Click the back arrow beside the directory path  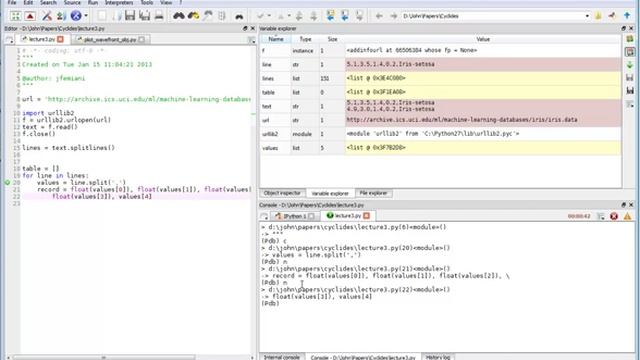[379, 16]
